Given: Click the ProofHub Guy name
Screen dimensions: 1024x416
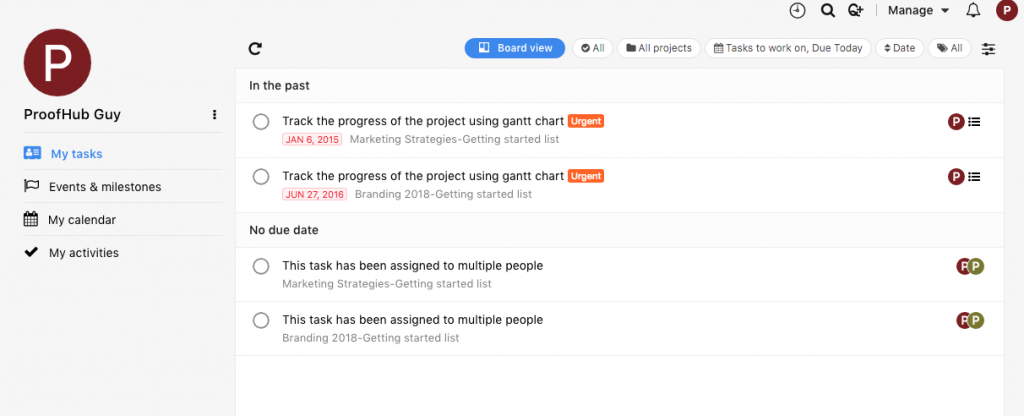Looking at the screenshot, I should (72, 115).
